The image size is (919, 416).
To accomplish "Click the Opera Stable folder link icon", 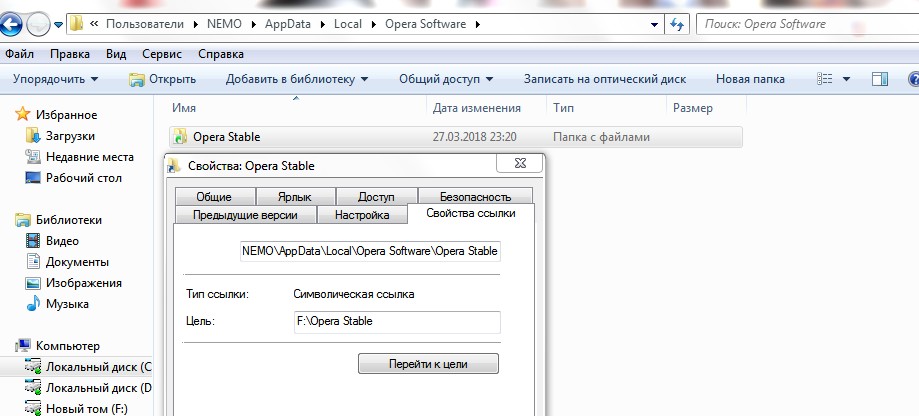I will (180, 137).
